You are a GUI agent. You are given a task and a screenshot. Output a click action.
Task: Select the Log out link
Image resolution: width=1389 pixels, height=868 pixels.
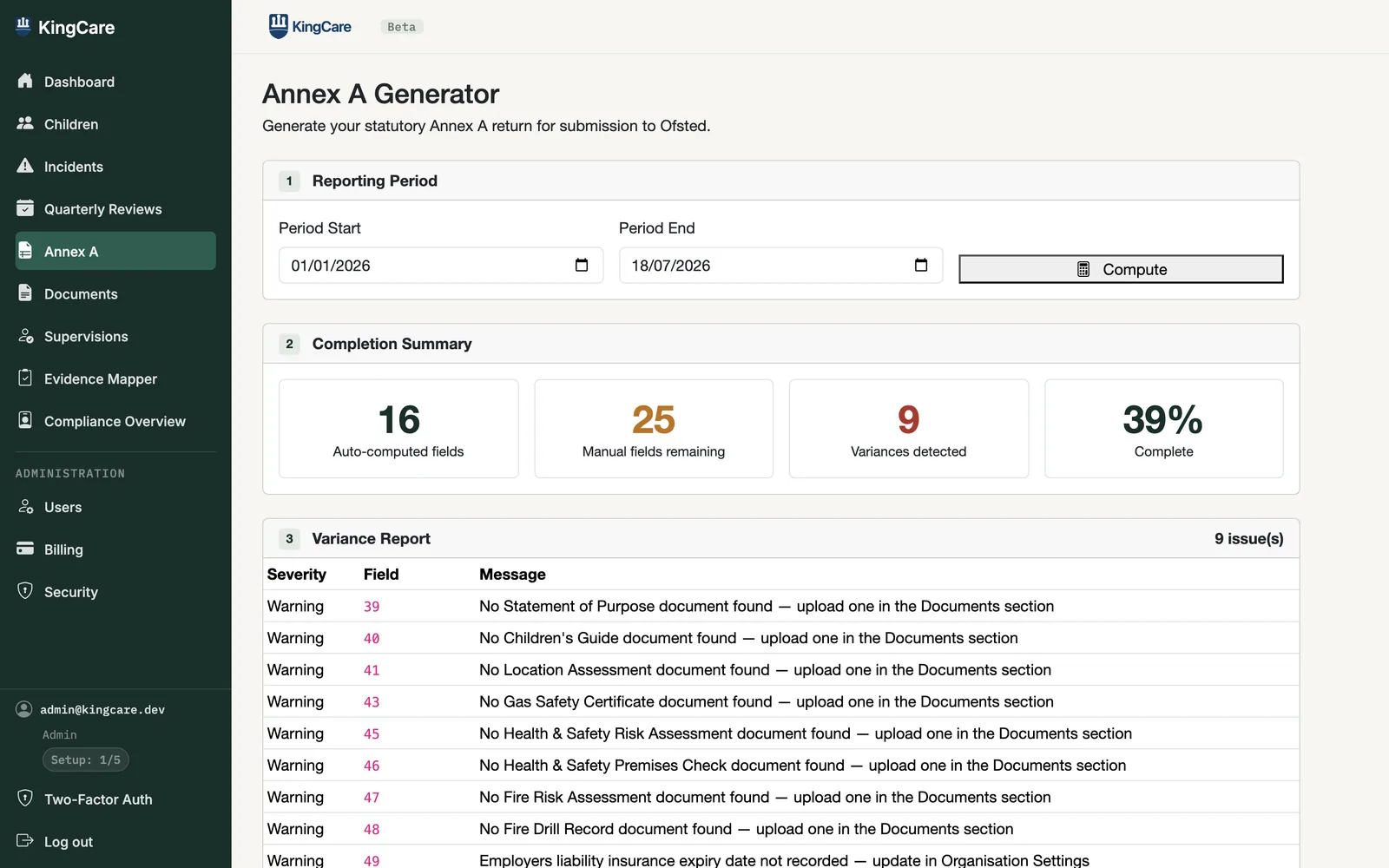pyautogui.click(x=115, y=842)
